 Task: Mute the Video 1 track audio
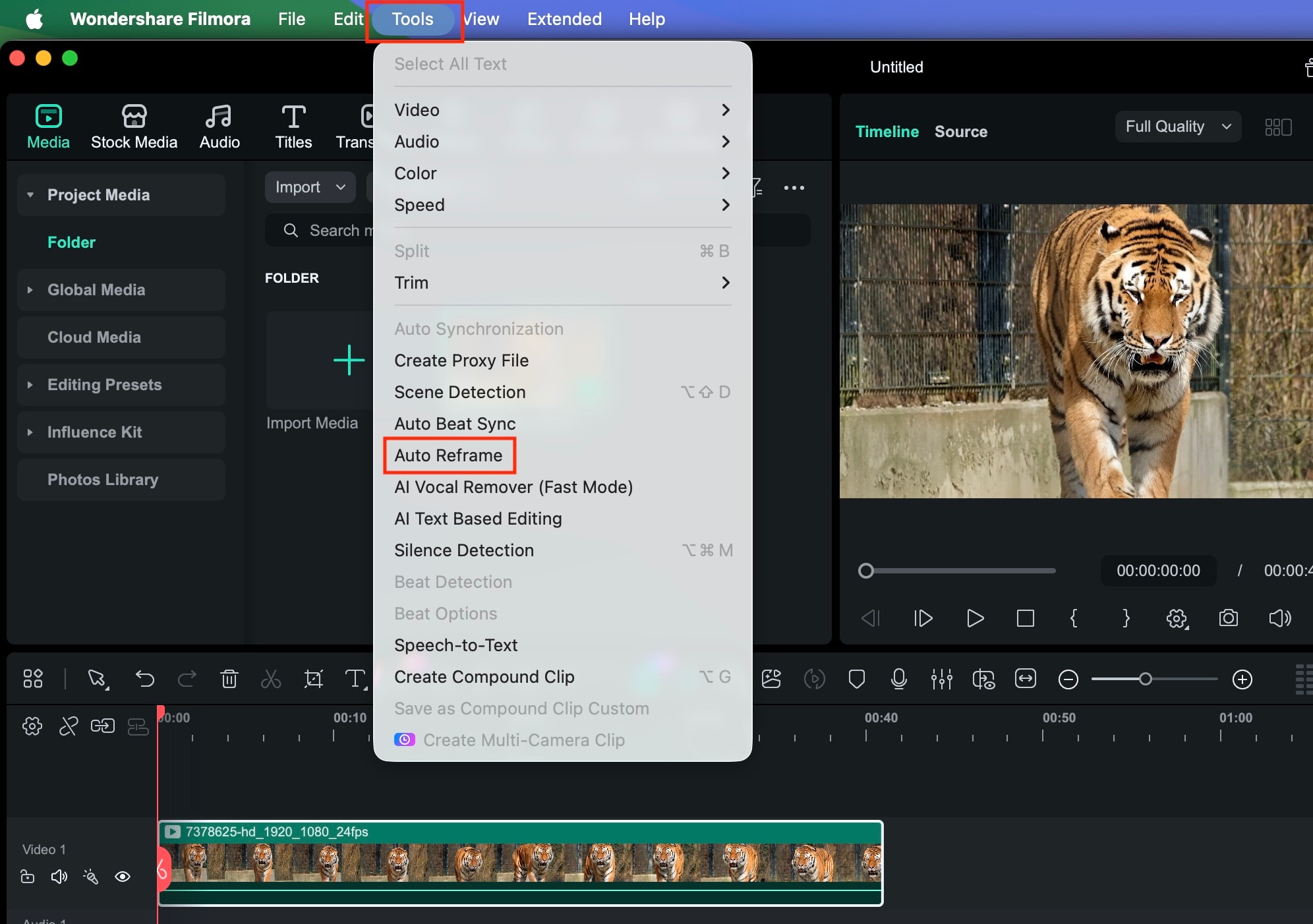coord(59,877)
